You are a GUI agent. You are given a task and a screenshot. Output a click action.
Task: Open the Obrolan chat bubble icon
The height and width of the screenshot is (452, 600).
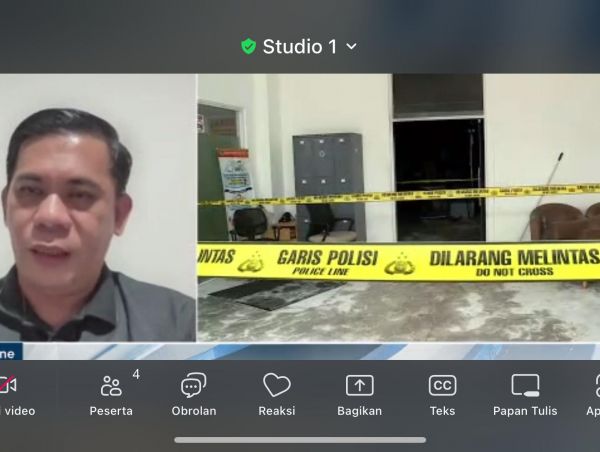coord(194,386)
